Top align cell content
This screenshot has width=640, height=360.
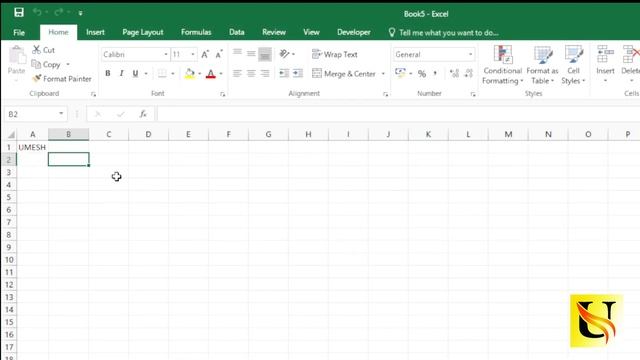tap(237, 54)
